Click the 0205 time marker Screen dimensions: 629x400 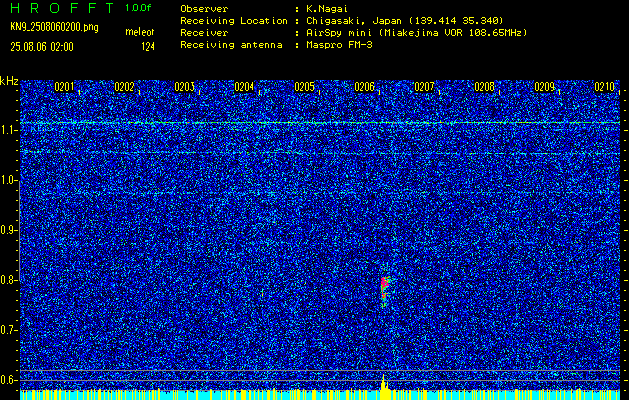[x=304, y=87]
